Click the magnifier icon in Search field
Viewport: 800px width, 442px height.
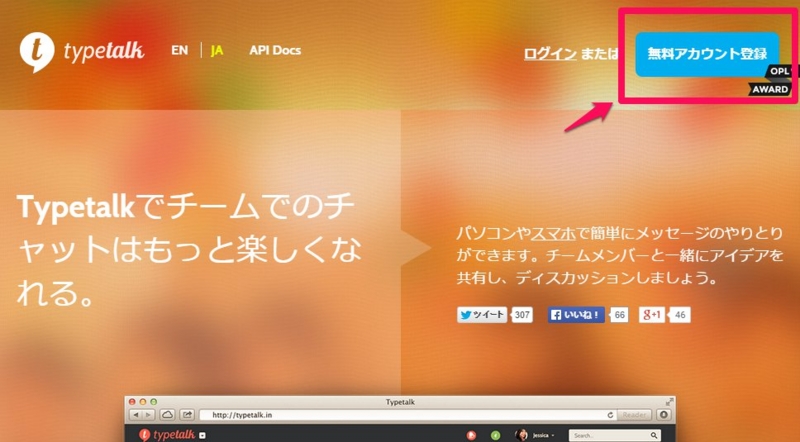click(x=654, y=435)
